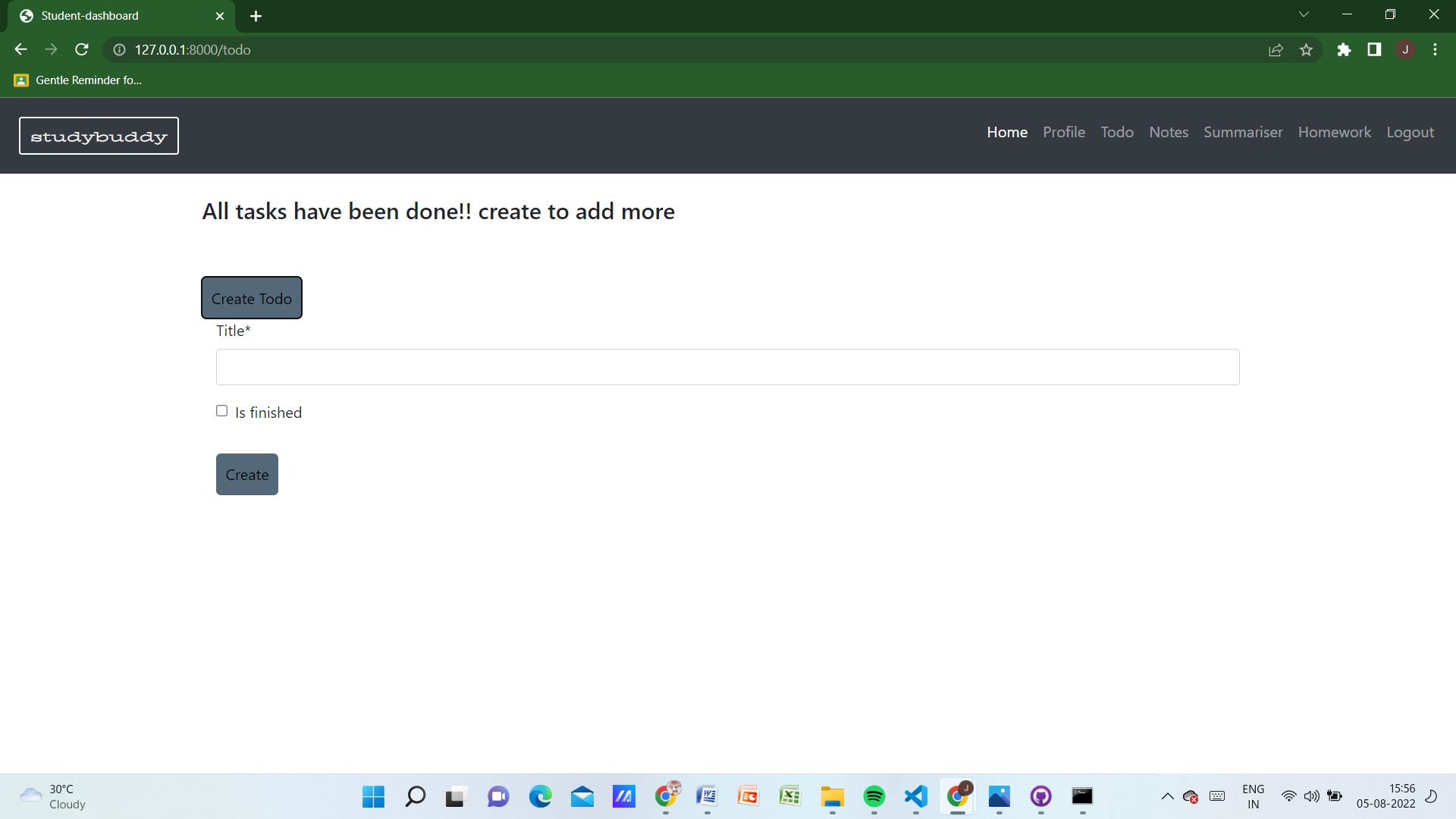Open Todo in the navbar
The width and height of the screenshot is (1456, 819).
1117,132
